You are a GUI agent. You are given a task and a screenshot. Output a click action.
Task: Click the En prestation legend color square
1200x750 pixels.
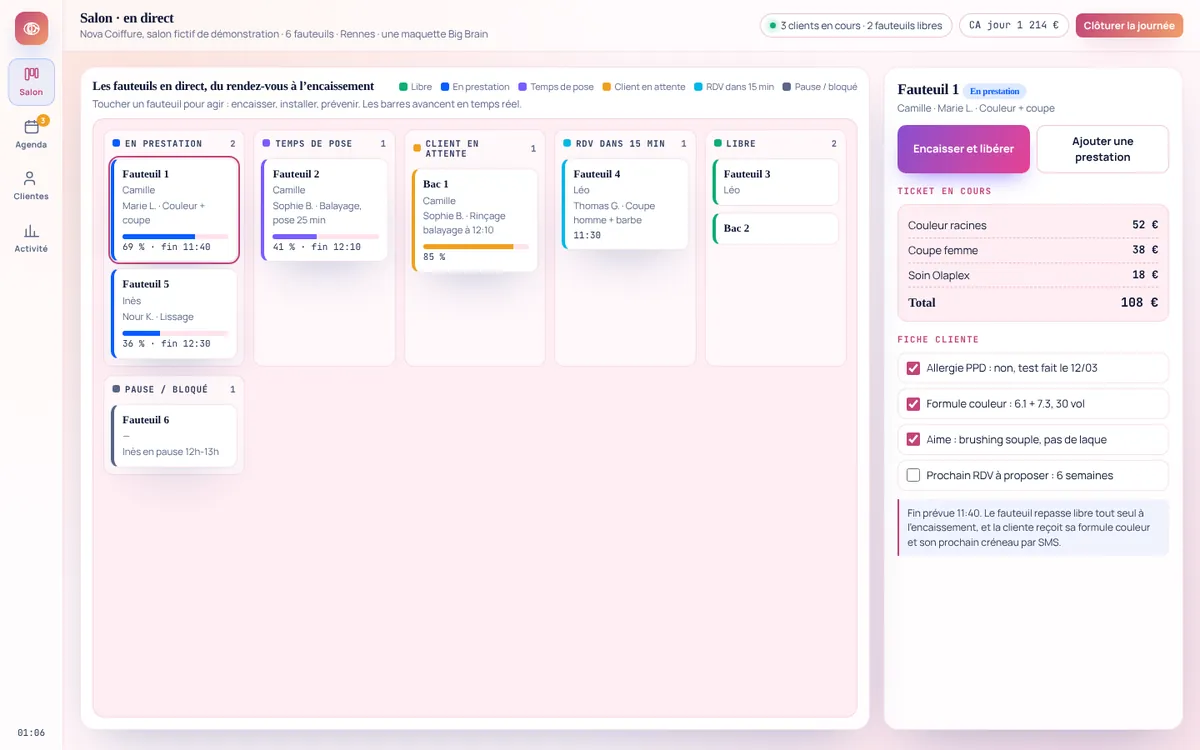click(x=445, y=87)
